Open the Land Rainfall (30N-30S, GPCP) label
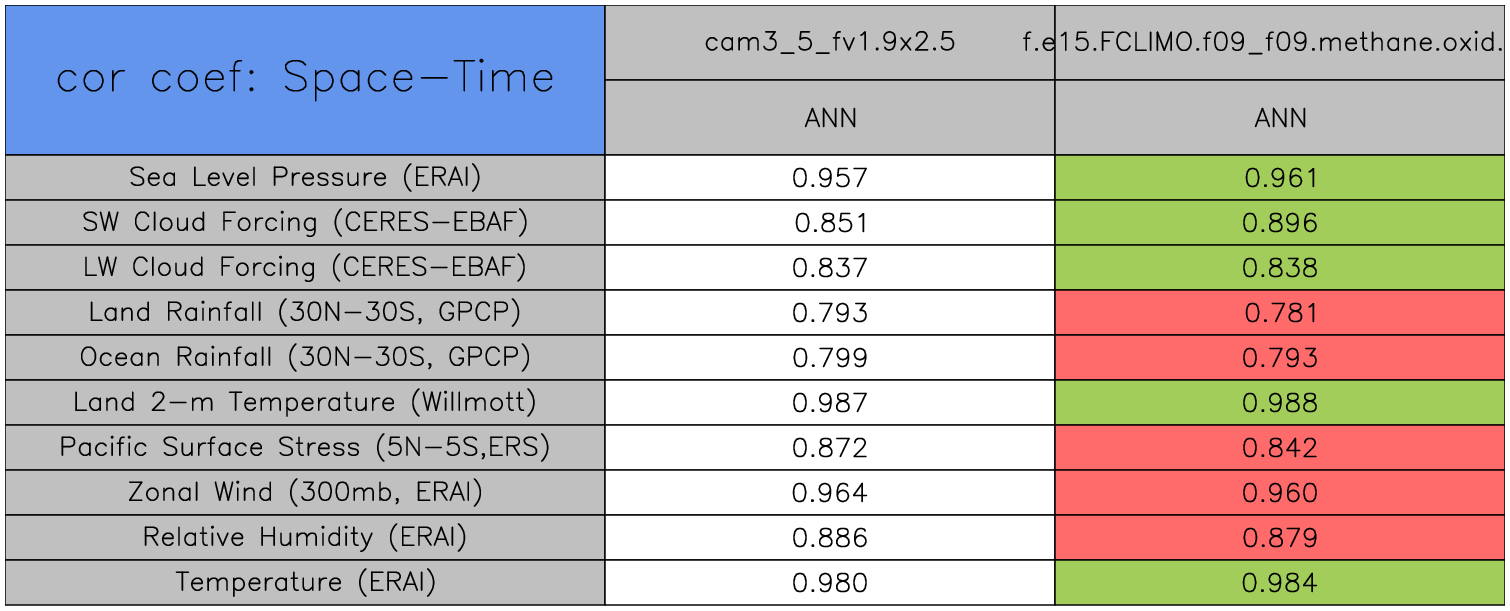This screenshot has width=1510, height=611. coord(305,312)
